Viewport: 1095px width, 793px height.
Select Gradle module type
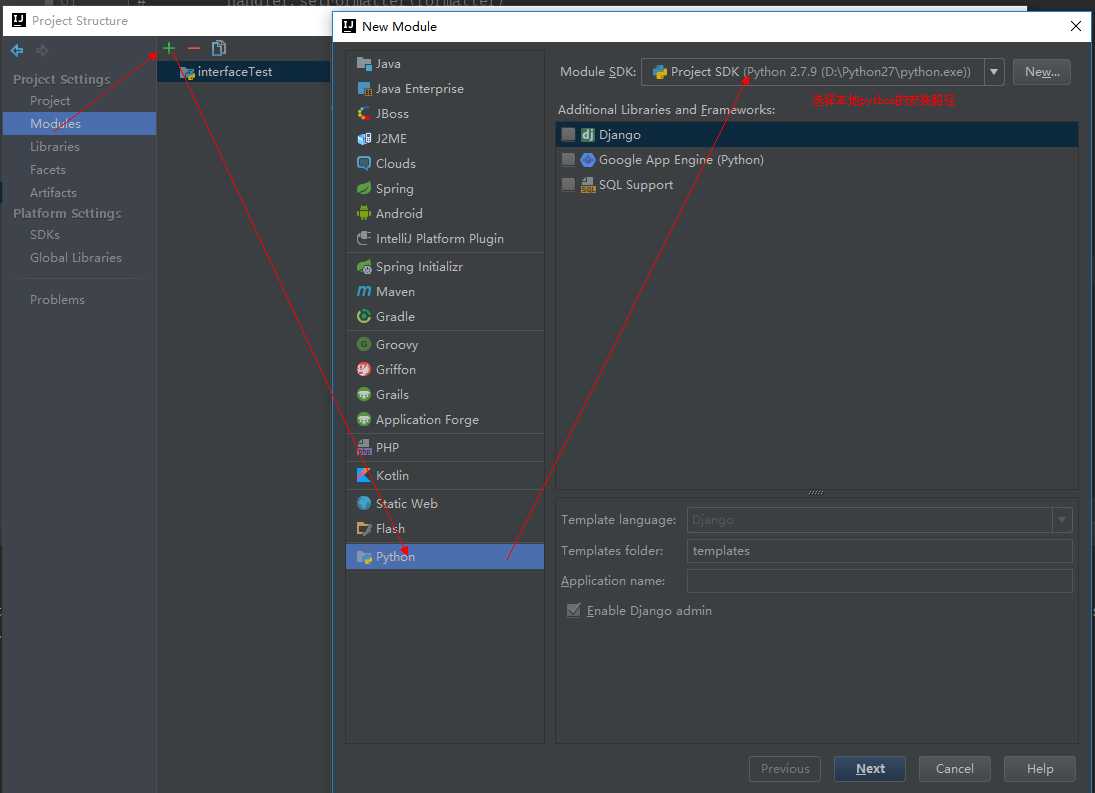(x=445, y=317)
